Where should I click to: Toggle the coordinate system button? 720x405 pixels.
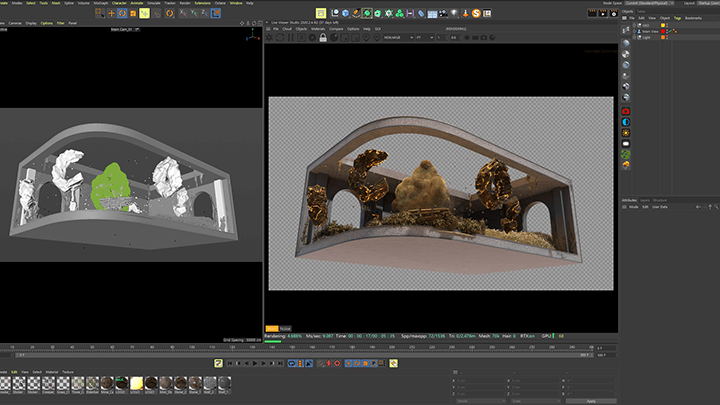tap(216, 13)
